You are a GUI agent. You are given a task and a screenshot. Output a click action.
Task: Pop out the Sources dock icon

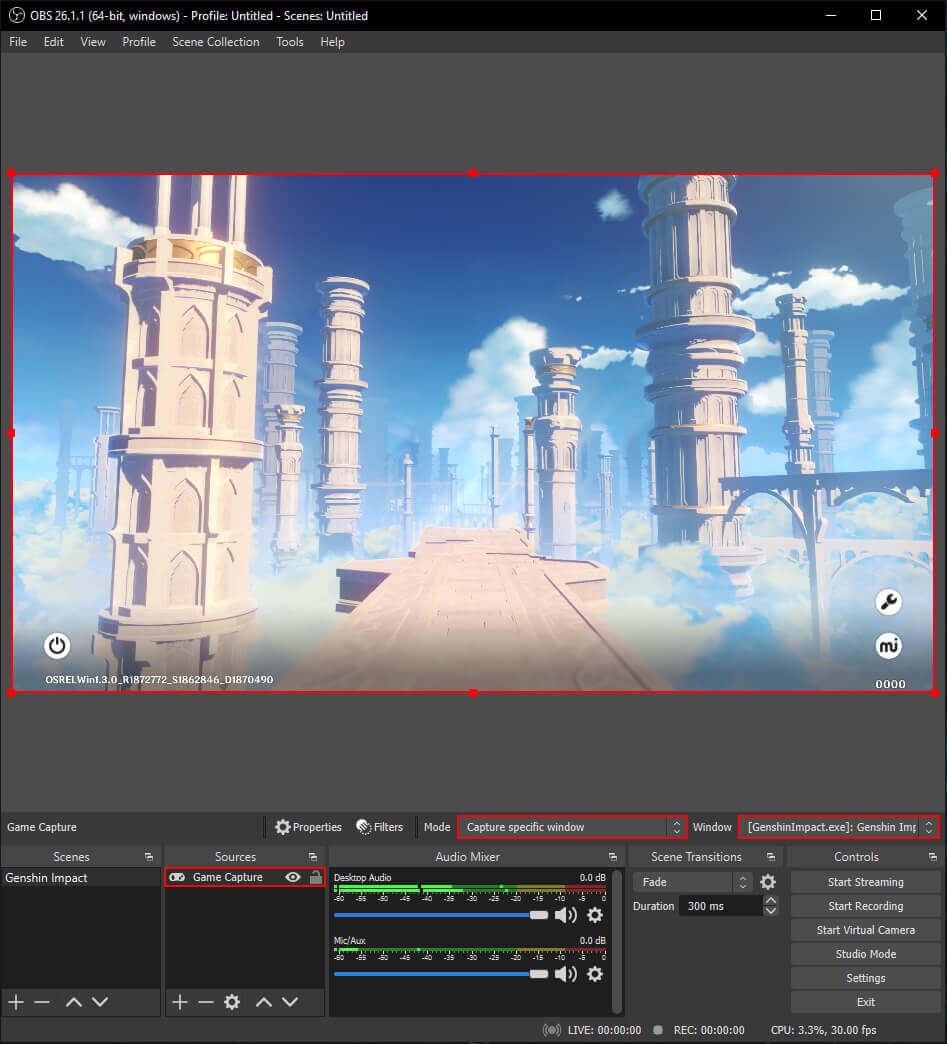[x=313, y=857]
